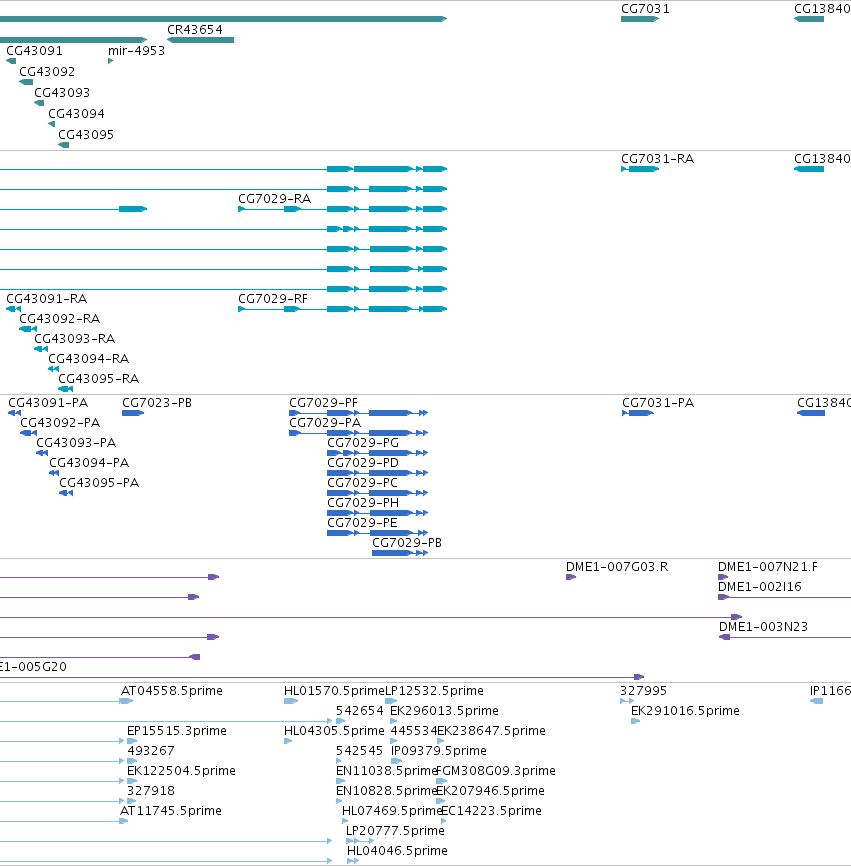The height and width of the screenshot is (866, 851).
Task: Select the CG7029-PH CDS label
Action: click(x=363, y=503)
